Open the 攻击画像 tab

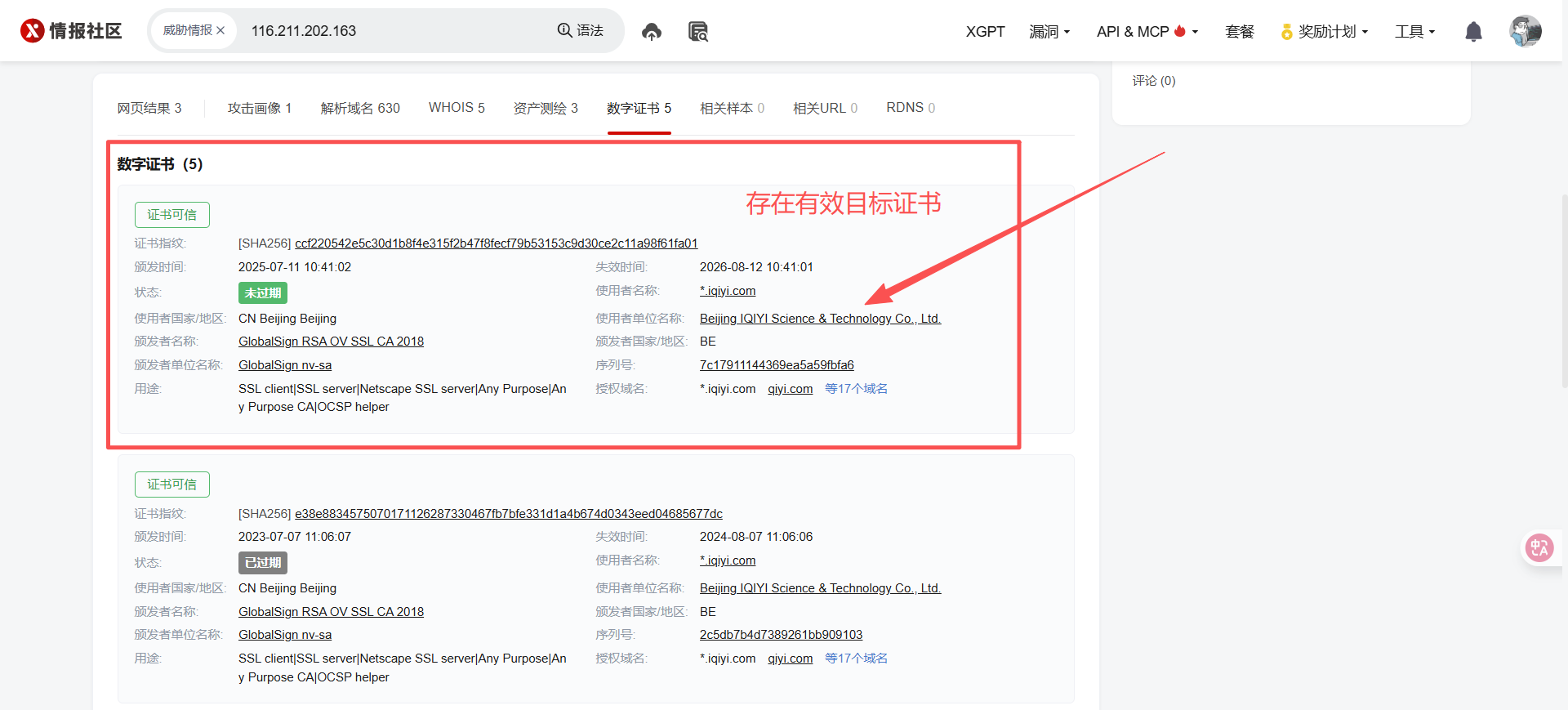point(259,108)
